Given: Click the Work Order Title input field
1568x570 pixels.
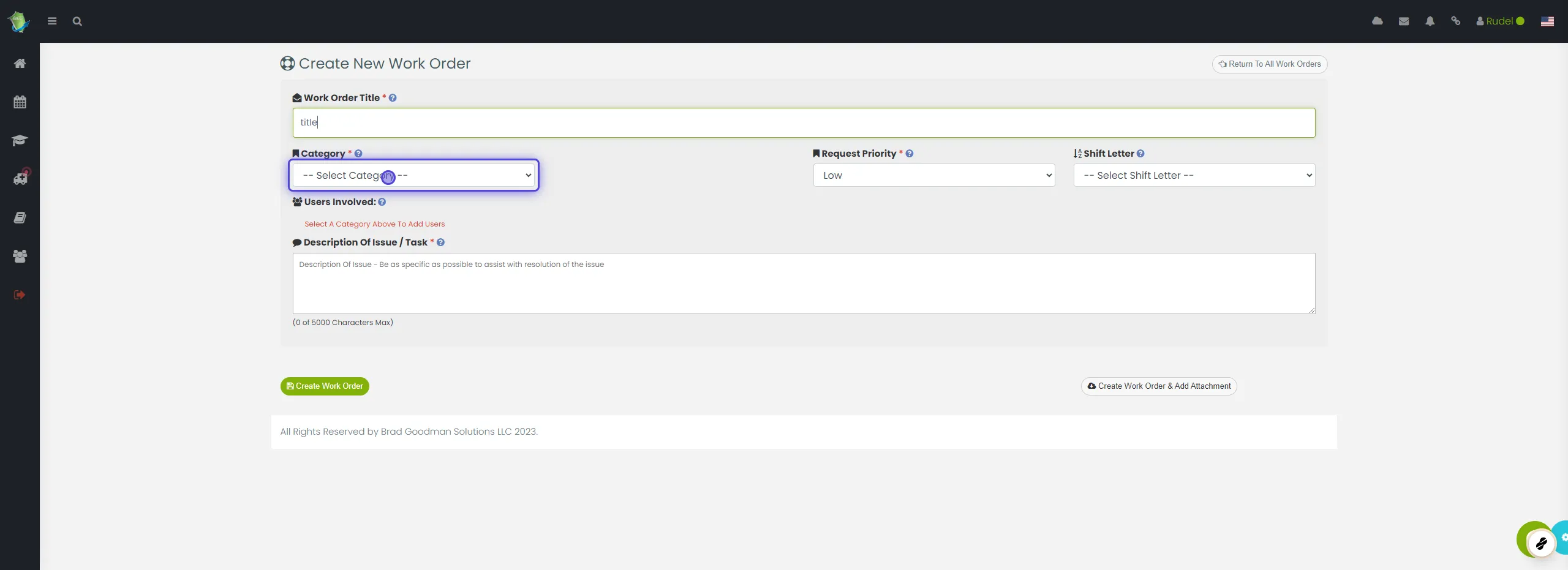Looking at the screenshot, I should pyautogui.click(x=804, y=122).
